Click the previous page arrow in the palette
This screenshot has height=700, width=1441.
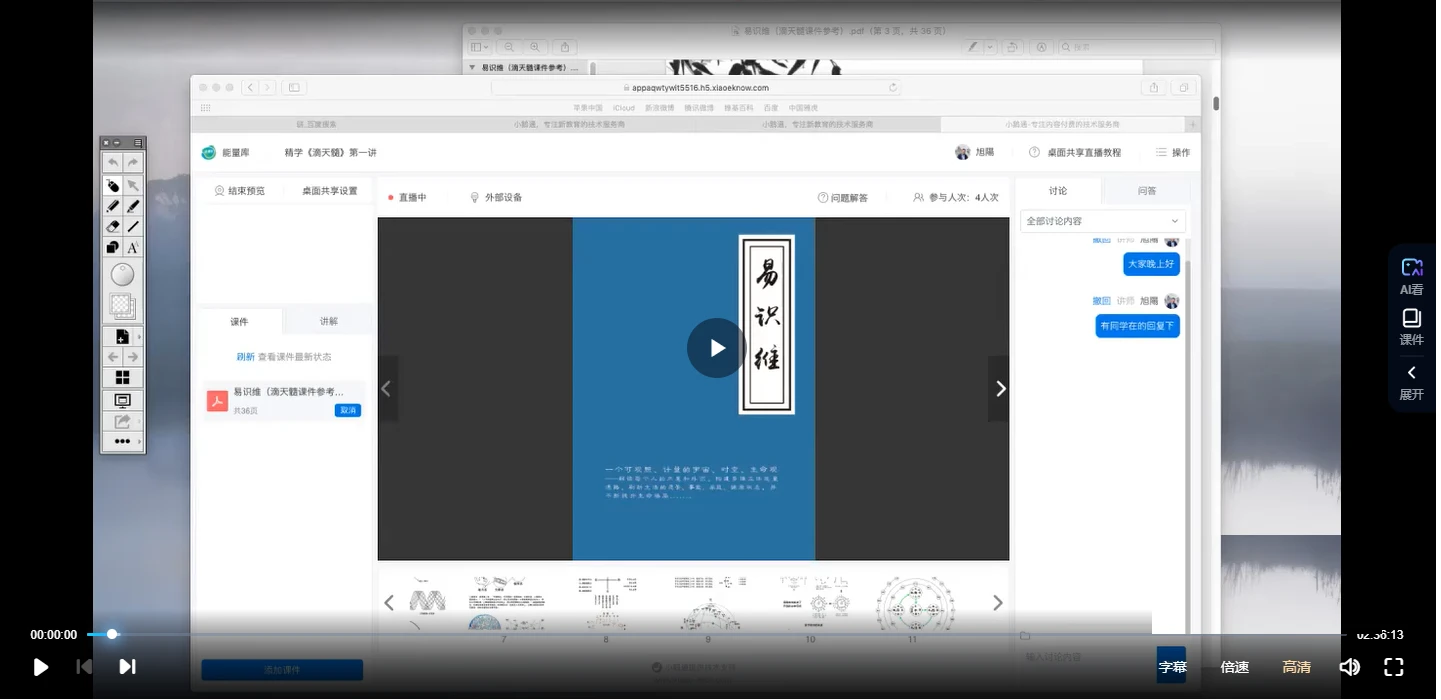tap(113, 357)
